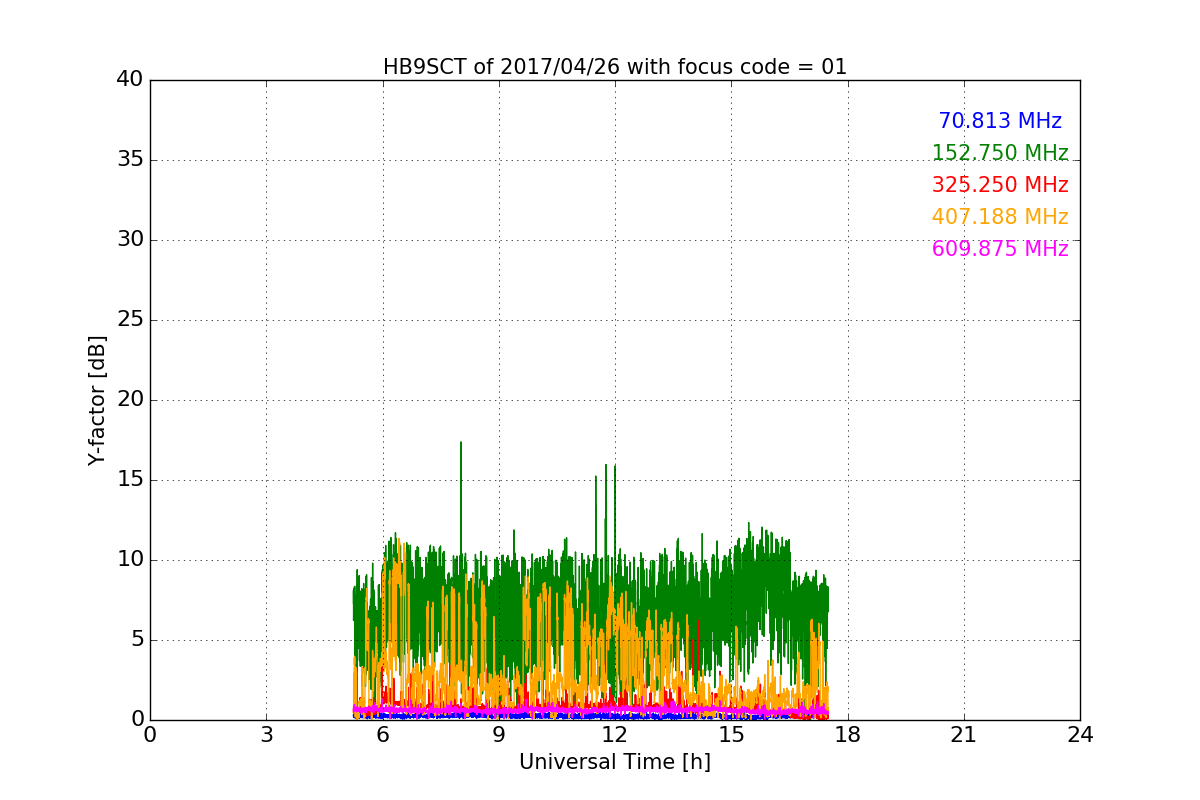Select the 325.250 MHz legend label
Viewport: 1200px width, 800px height.
tap(1000, 185)
